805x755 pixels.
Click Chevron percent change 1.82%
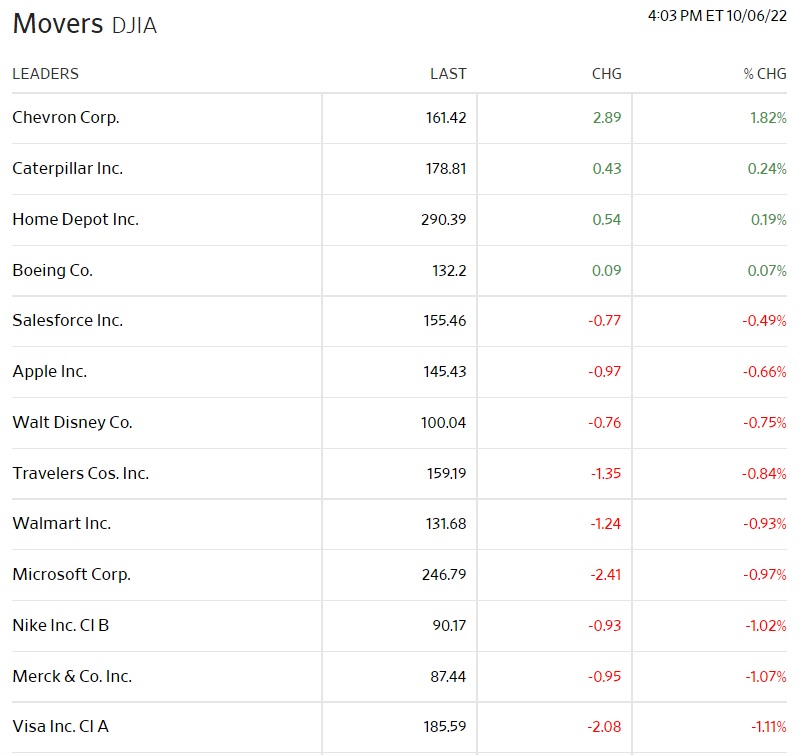click(768, 118)
